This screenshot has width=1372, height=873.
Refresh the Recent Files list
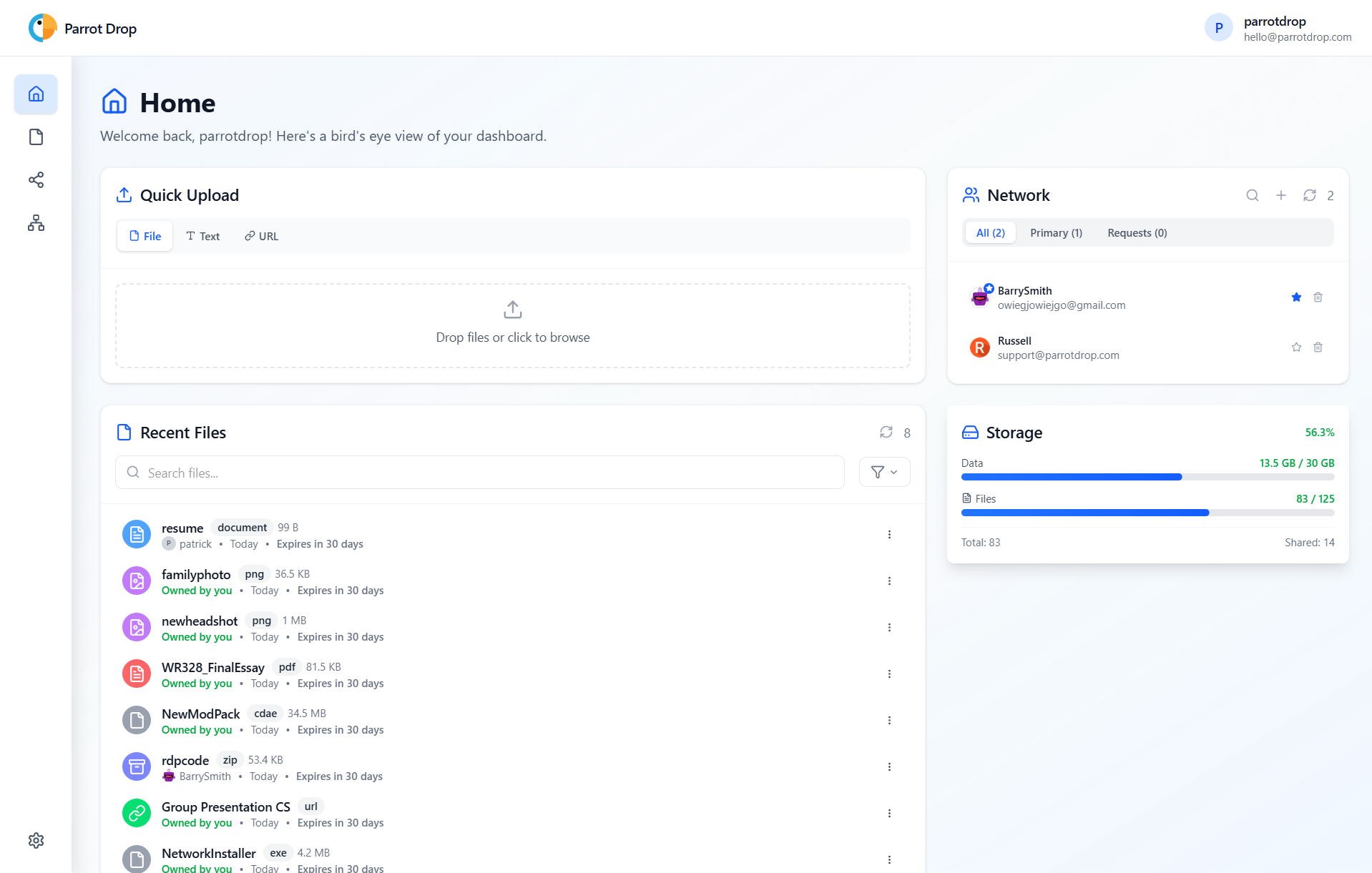click(886, 432)
